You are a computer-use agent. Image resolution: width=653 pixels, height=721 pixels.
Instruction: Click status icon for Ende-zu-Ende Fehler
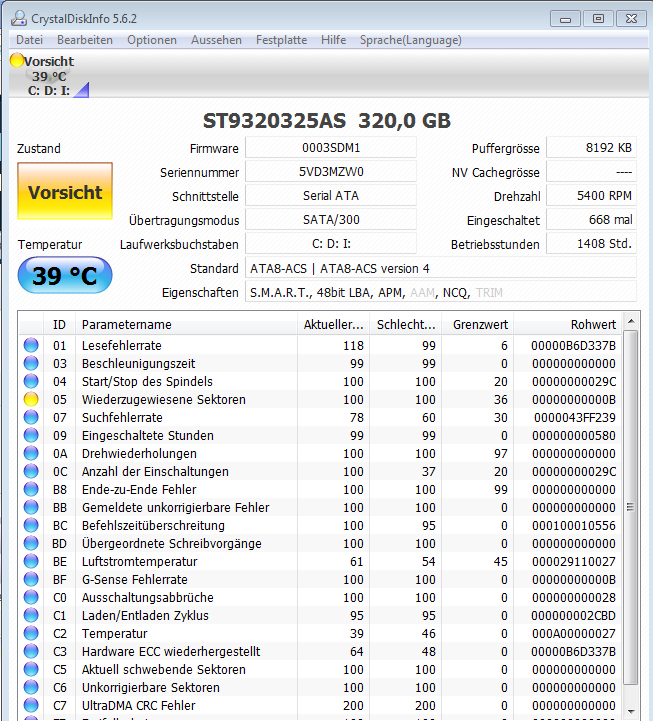pyautogui.click(x=31, y=489)
